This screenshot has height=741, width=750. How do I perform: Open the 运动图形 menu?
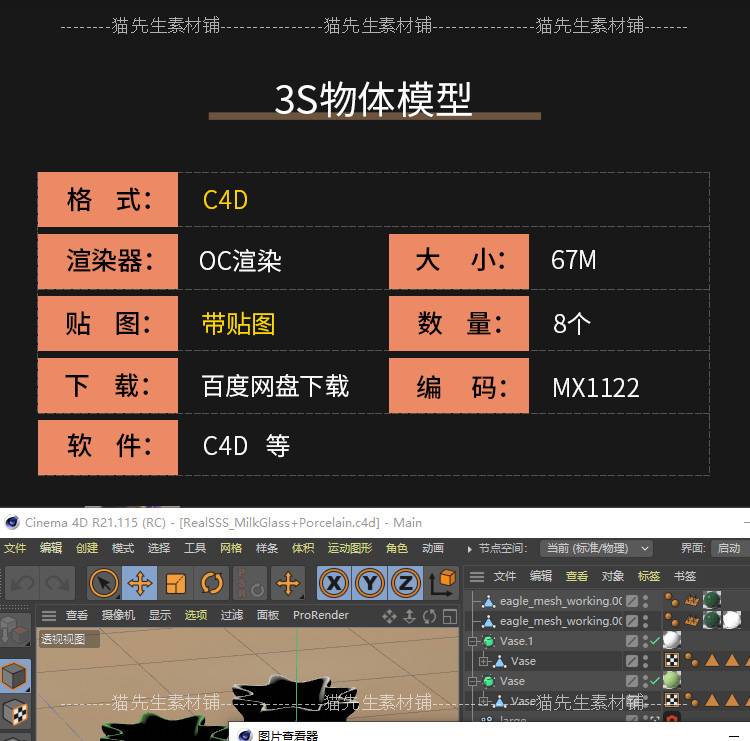coord(350,548)
